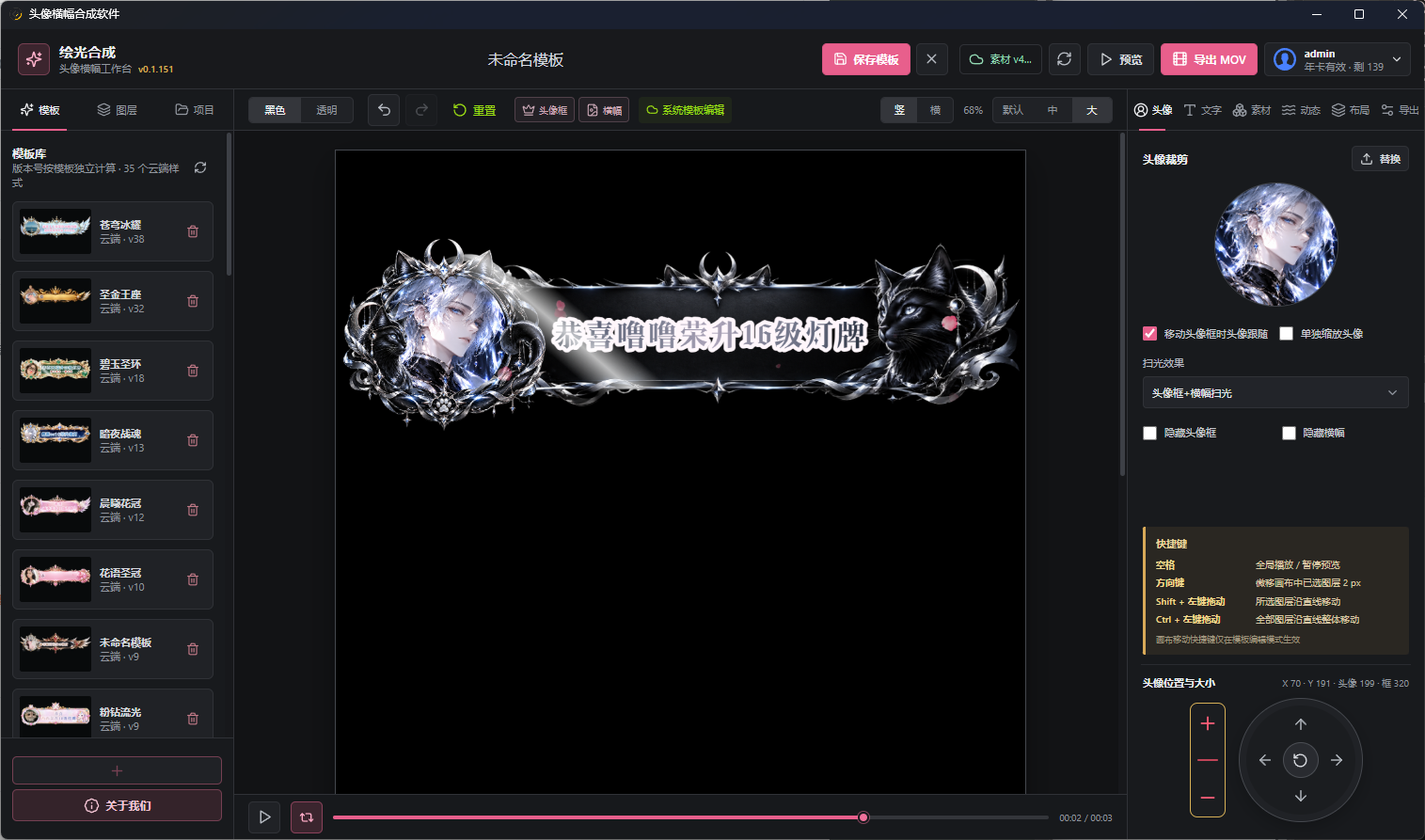Screen dimensions: 1425x840
Task: Switch to the 图层 tab
Action: coord(118,110)
